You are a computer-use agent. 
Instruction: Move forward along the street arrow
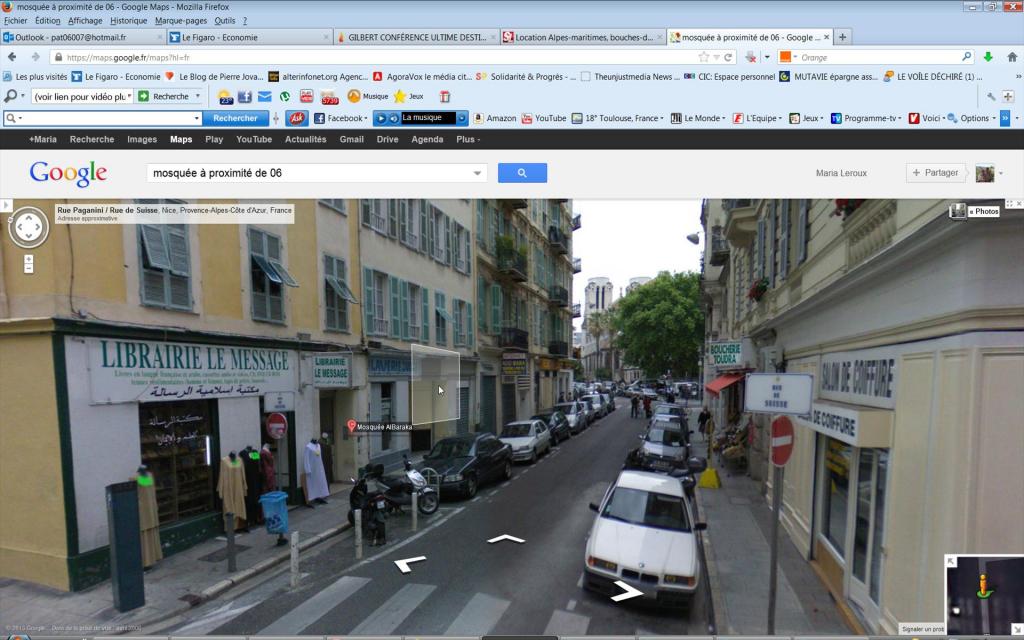point(506,539)
